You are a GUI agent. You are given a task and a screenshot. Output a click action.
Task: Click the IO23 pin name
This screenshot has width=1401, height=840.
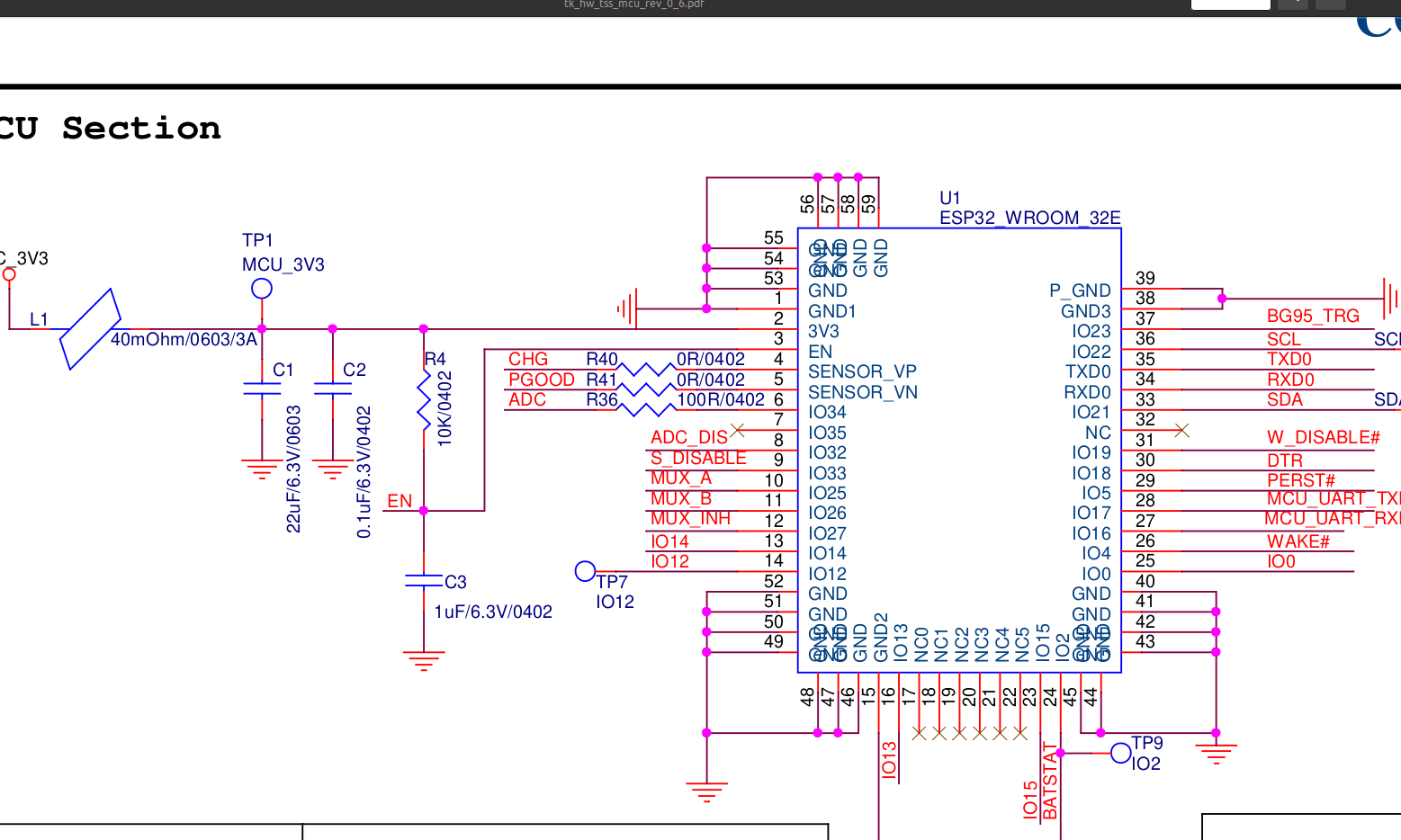click(1091, 331)
